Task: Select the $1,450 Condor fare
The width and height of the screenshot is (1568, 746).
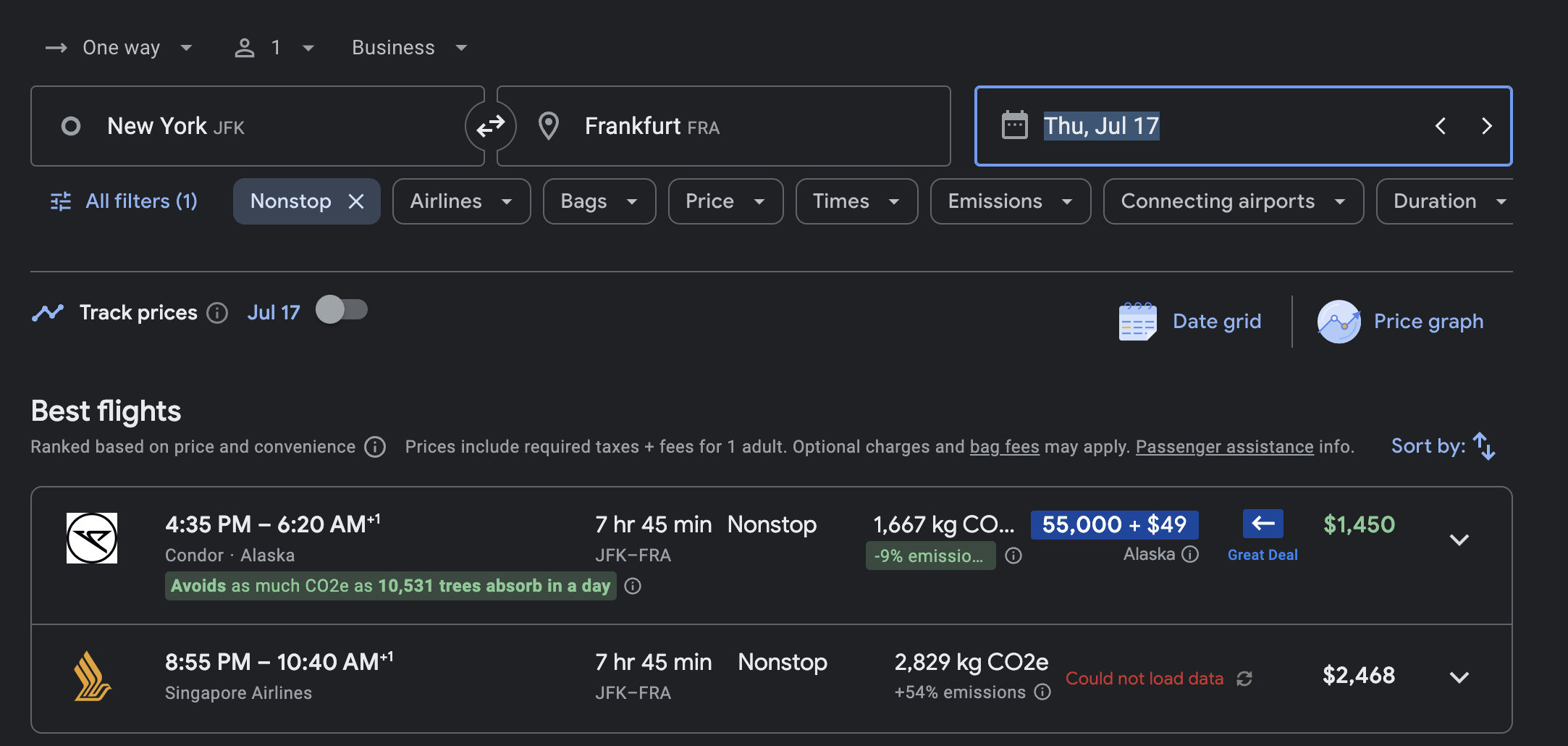Action: [1359, 524]
